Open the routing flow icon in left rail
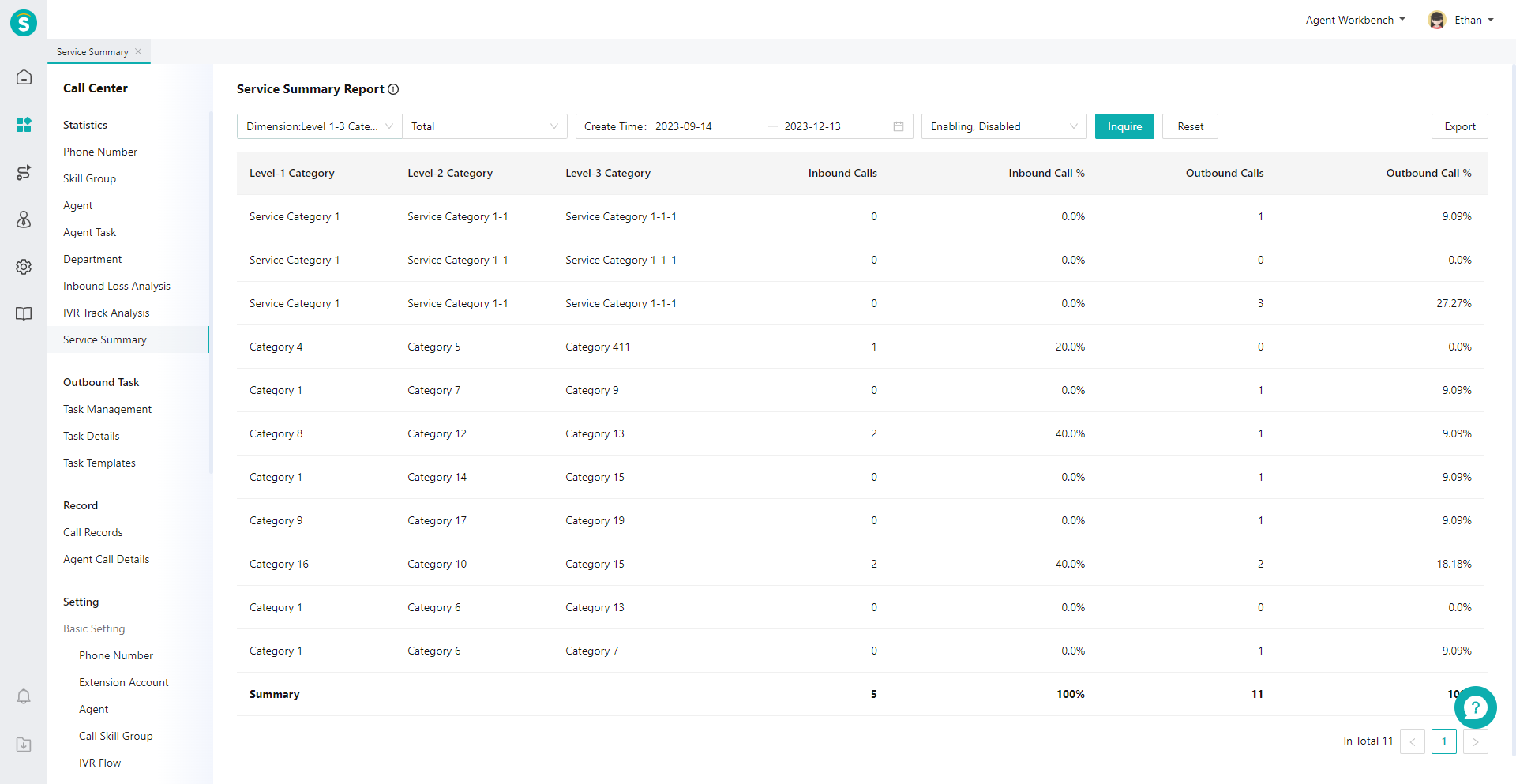The height and width of the screenshot is (784, 1516). (x=24, y=172)
